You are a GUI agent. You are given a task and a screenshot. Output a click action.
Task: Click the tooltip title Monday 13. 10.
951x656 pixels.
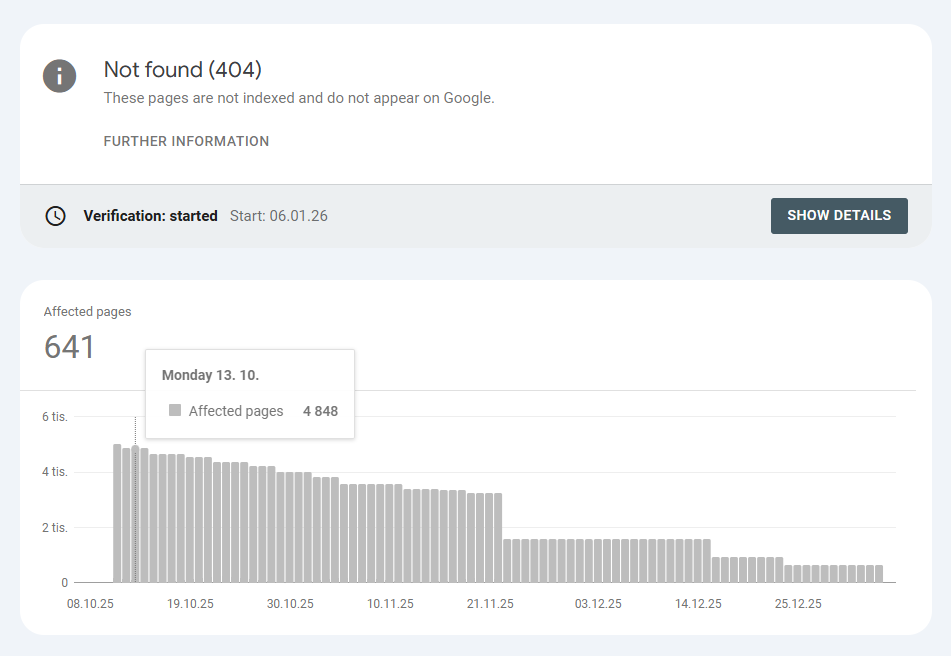[210, 375]
